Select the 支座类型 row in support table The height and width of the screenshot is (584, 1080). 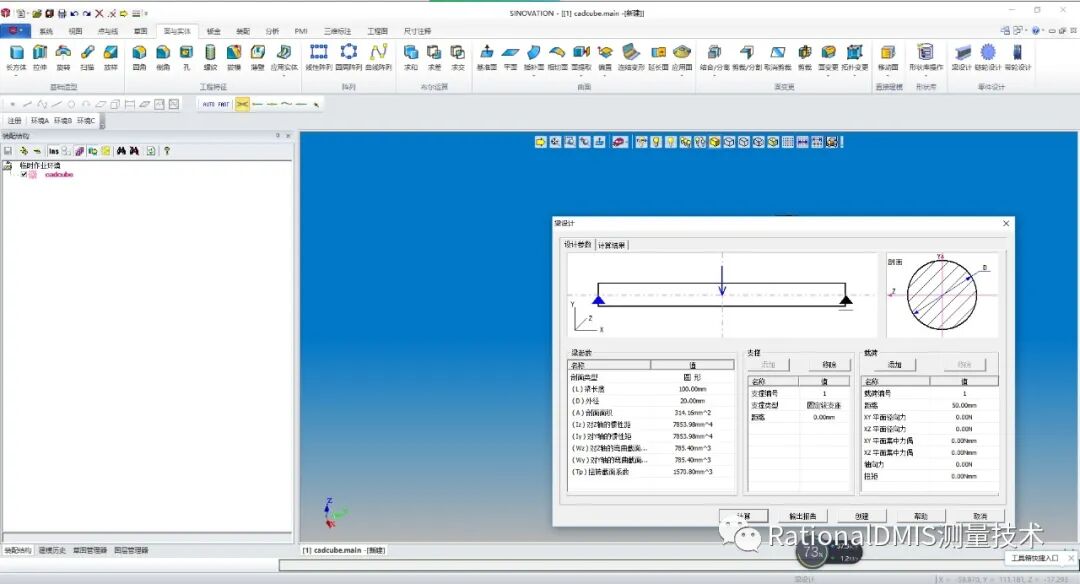coord(799,406)
